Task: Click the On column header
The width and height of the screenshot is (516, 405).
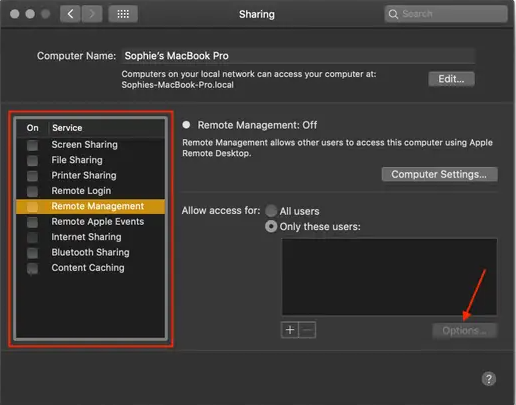Action: [x=32, y=128]
